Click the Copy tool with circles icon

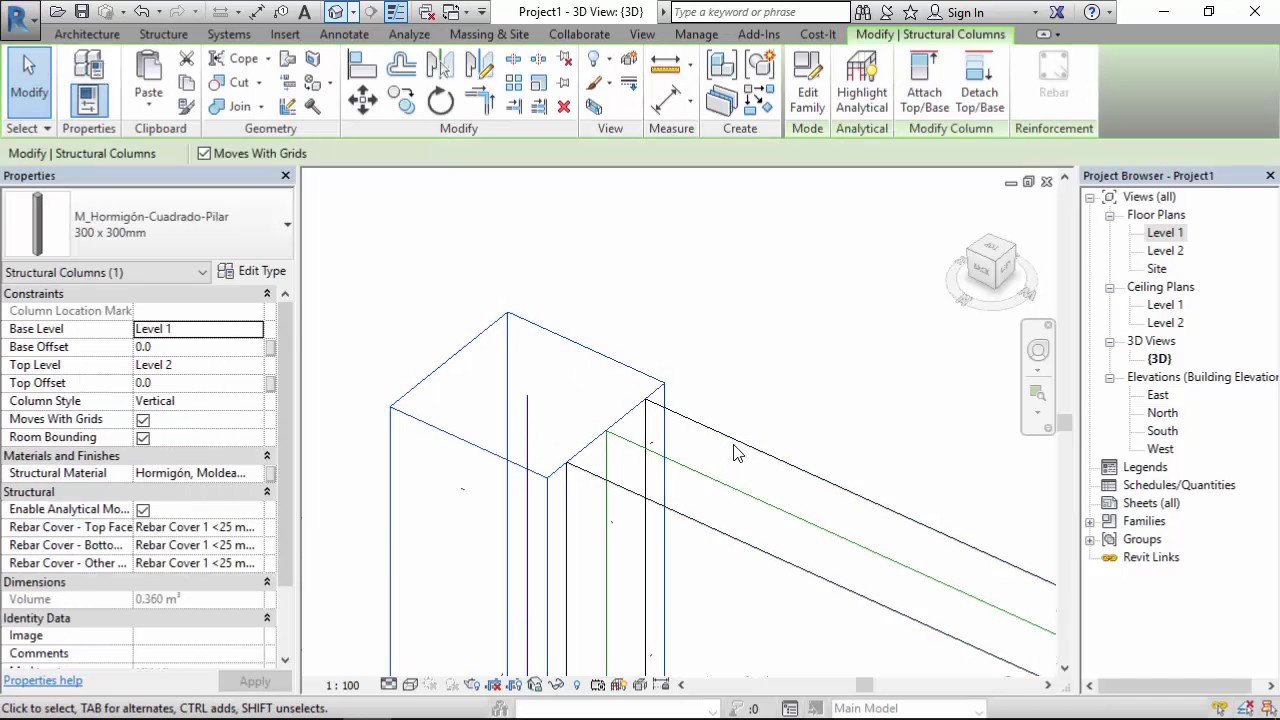point(401,99)
